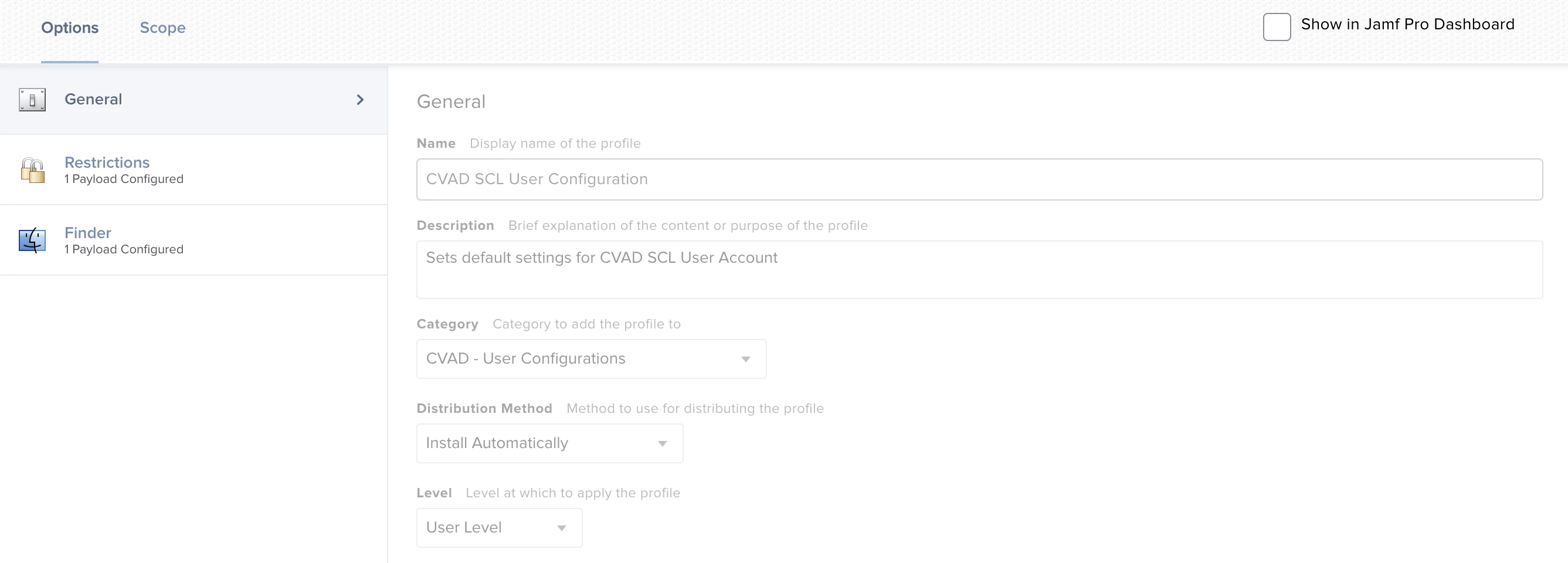Open the Distribution Method dropdown
This screenshot has width=1568, height=563.
click(549, 443)
